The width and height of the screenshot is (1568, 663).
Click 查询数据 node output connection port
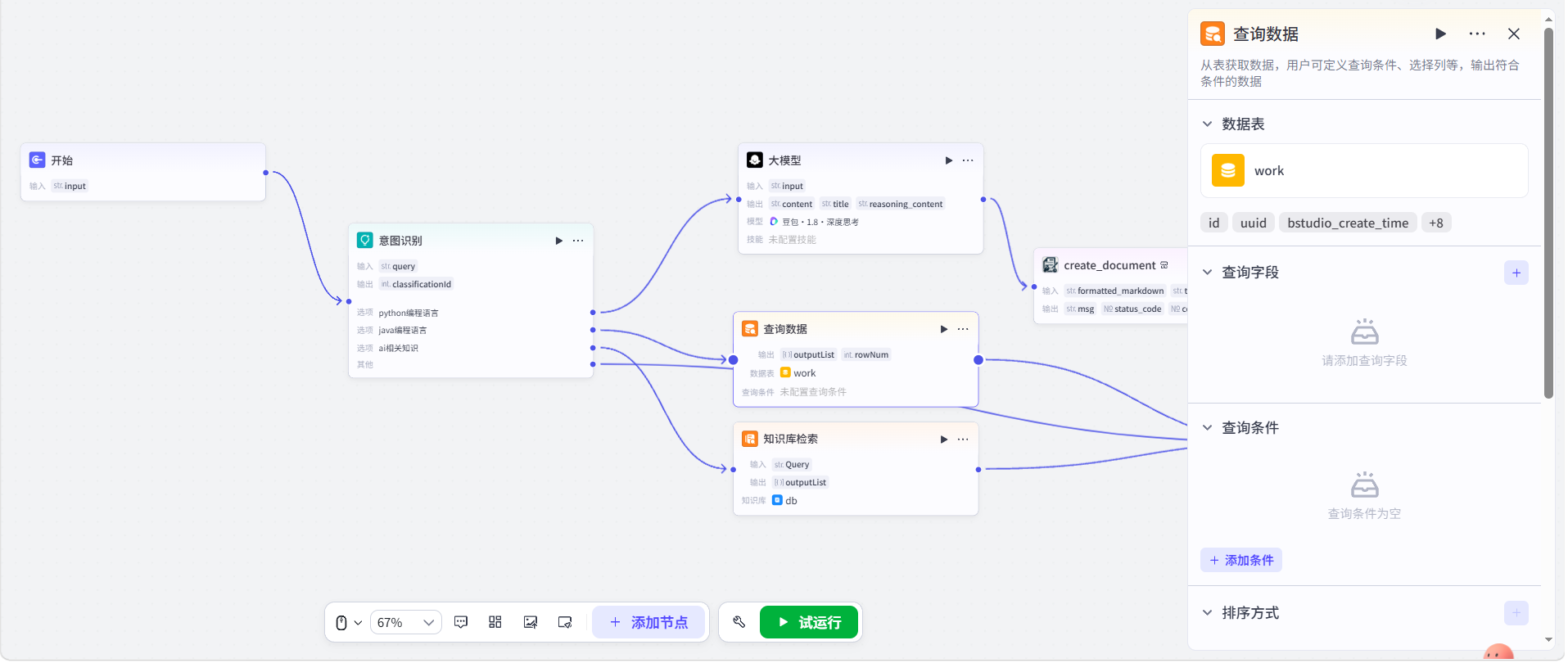pos(978,360)
